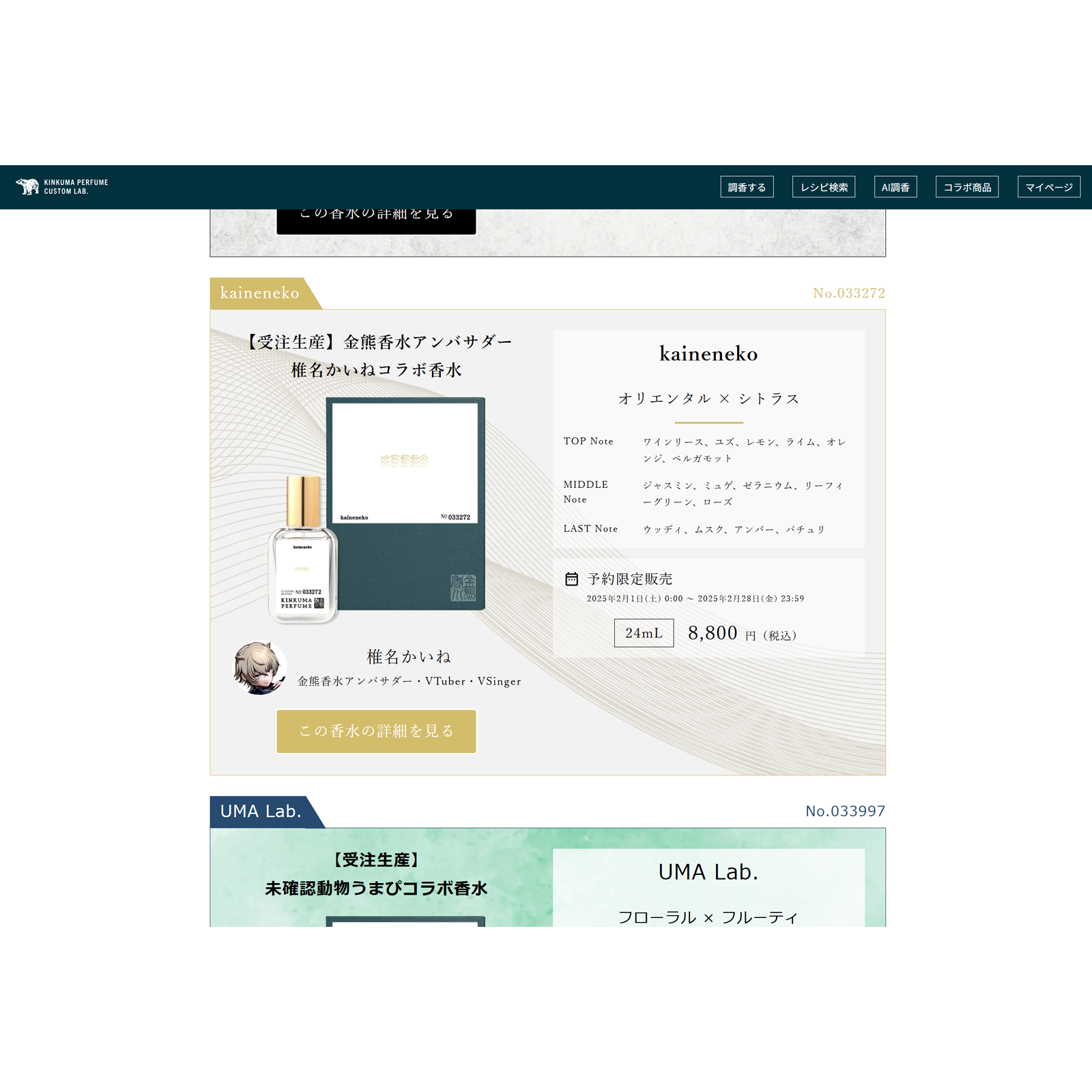
Task: Open the 調香する menu item
Action: tap(747, 187)
